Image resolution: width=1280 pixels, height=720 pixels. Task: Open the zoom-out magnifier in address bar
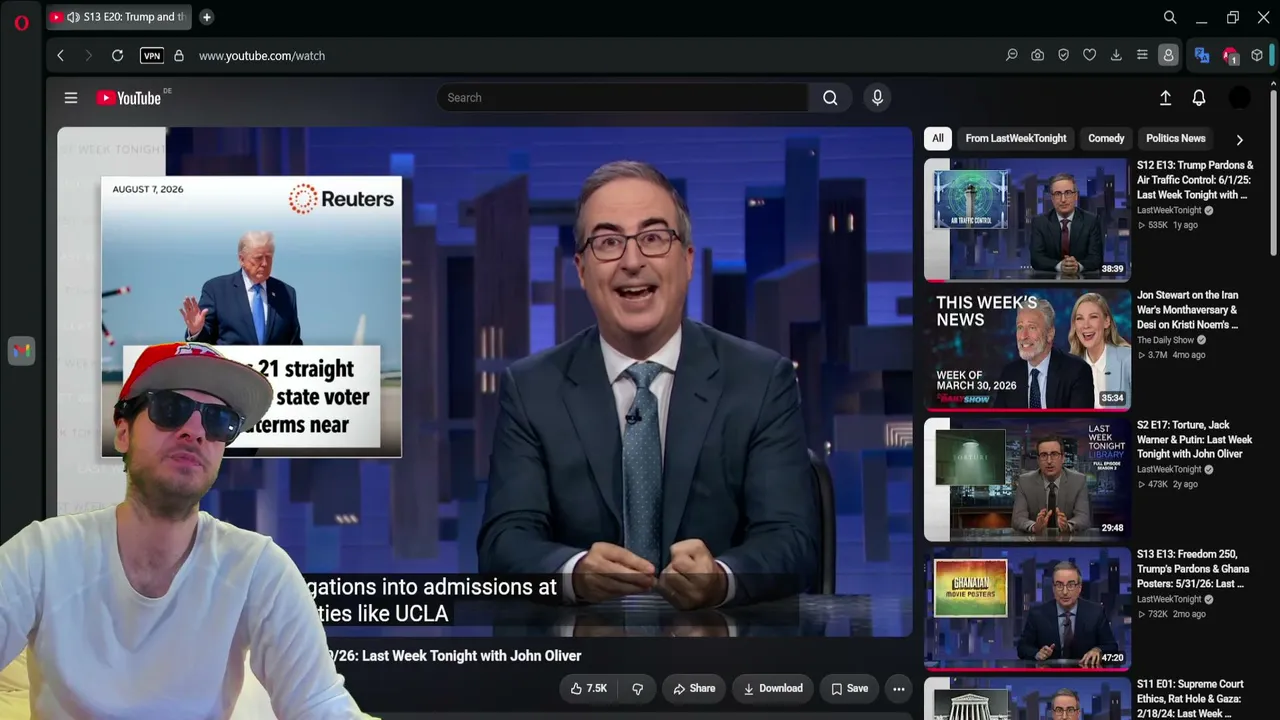(1011, 56)
